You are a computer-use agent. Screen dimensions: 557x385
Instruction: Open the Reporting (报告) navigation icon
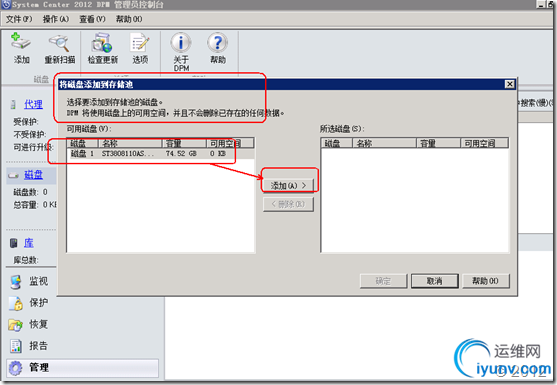pyautogui.click(x=16, y=346)
